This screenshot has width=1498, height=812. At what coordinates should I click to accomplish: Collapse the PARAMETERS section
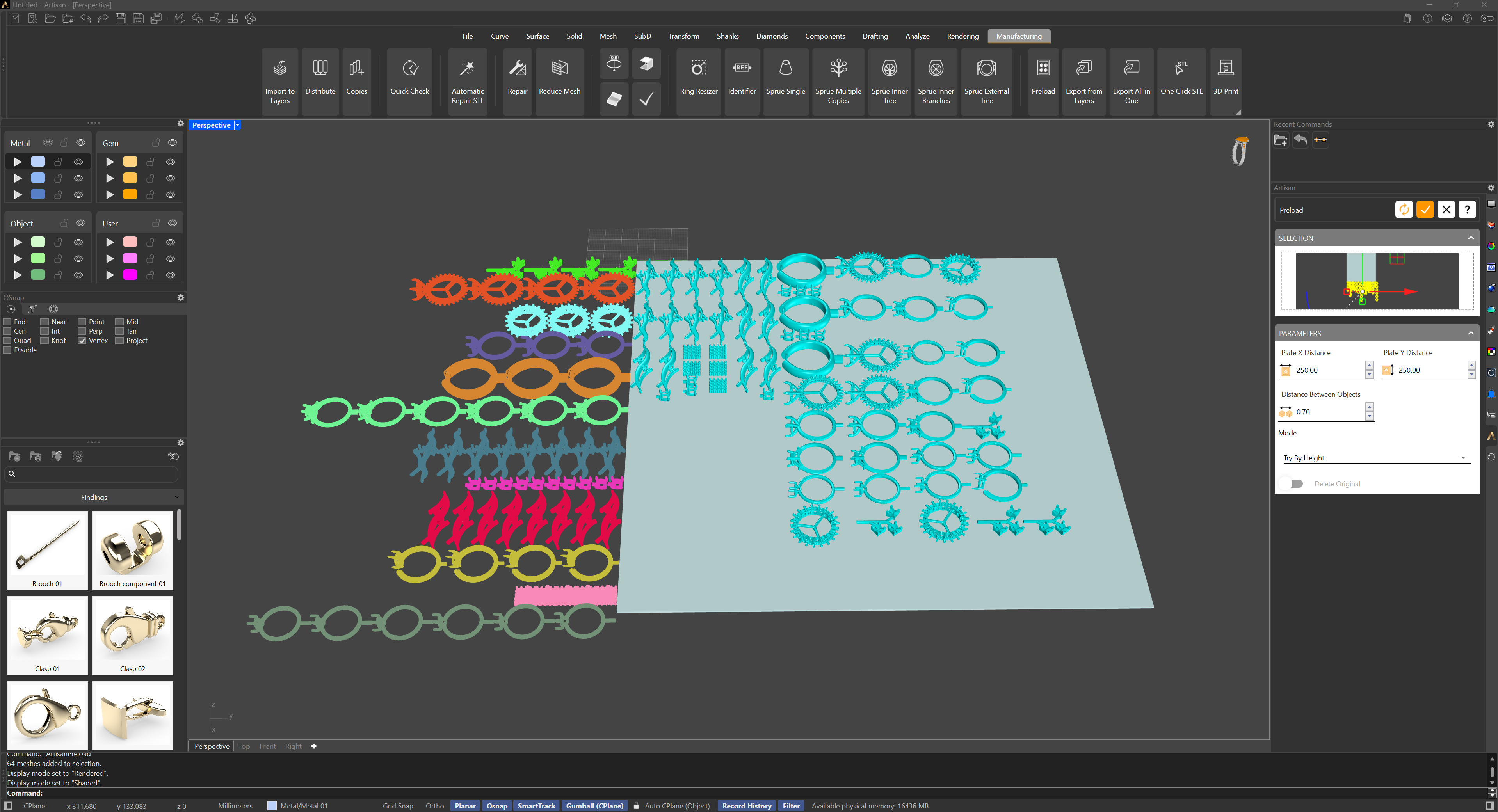(x=1471, y=333)
